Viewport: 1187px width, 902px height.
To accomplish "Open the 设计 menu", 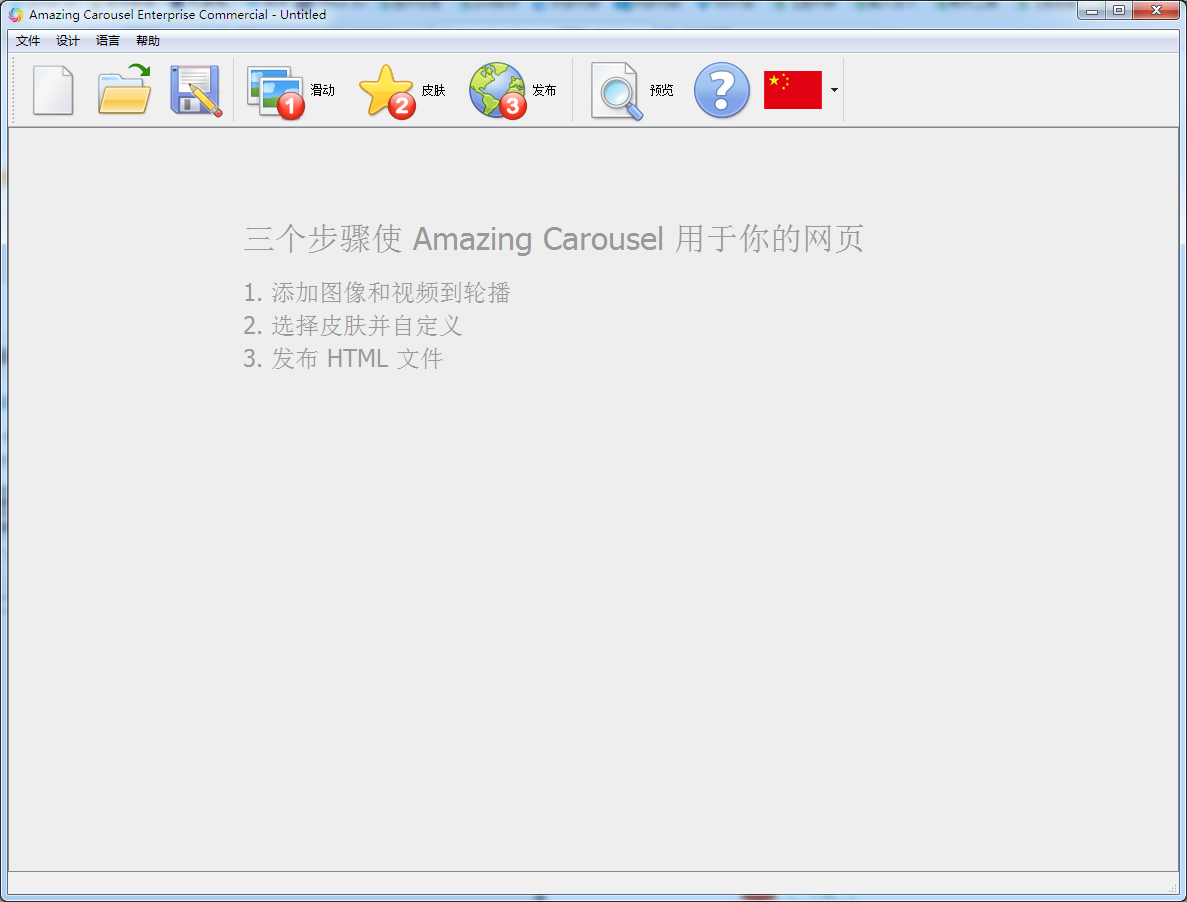I will click(x=67, y=41).
